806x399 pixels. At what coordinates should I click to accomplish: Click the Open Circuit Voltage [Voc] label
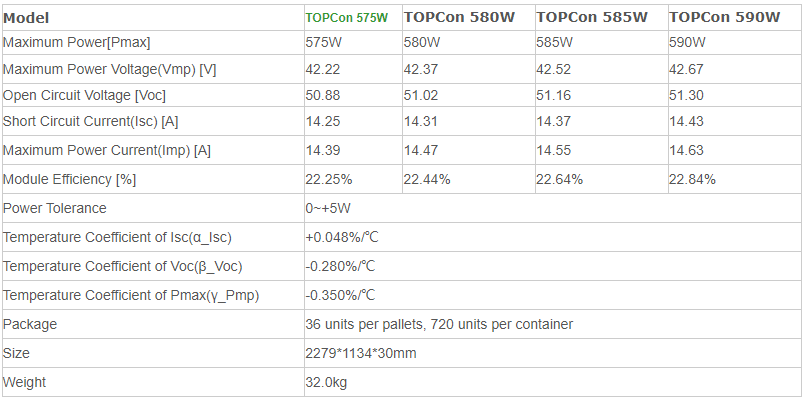(x=84, y=96)
